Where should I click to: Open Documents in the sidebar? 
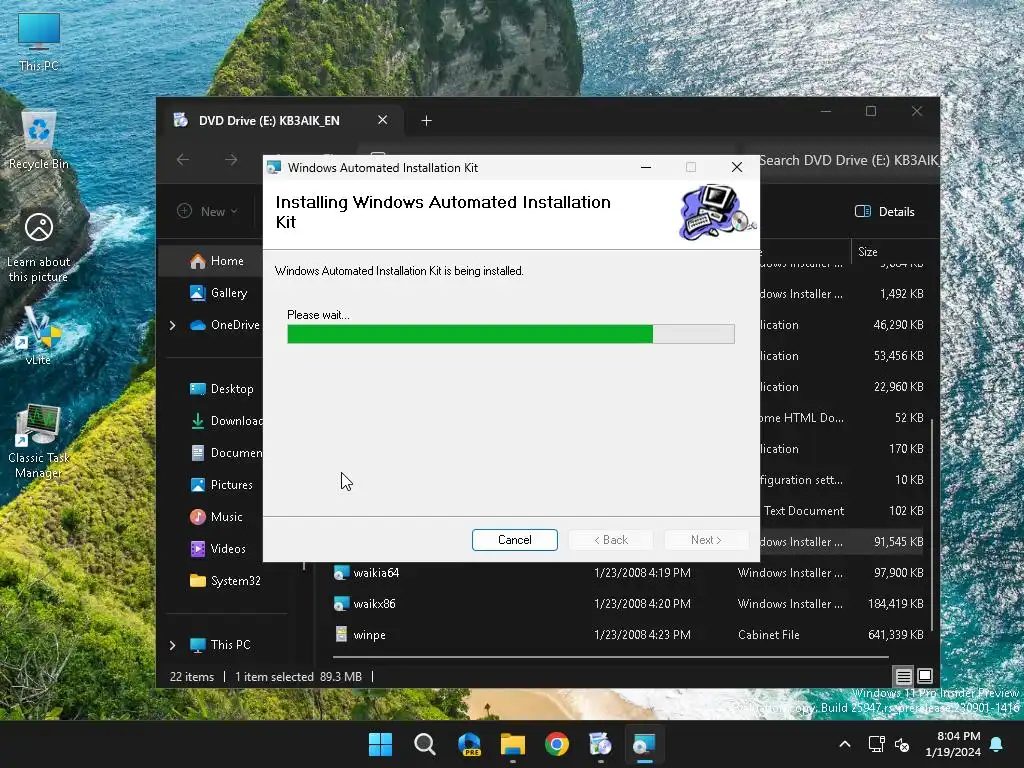coord(227,453)
